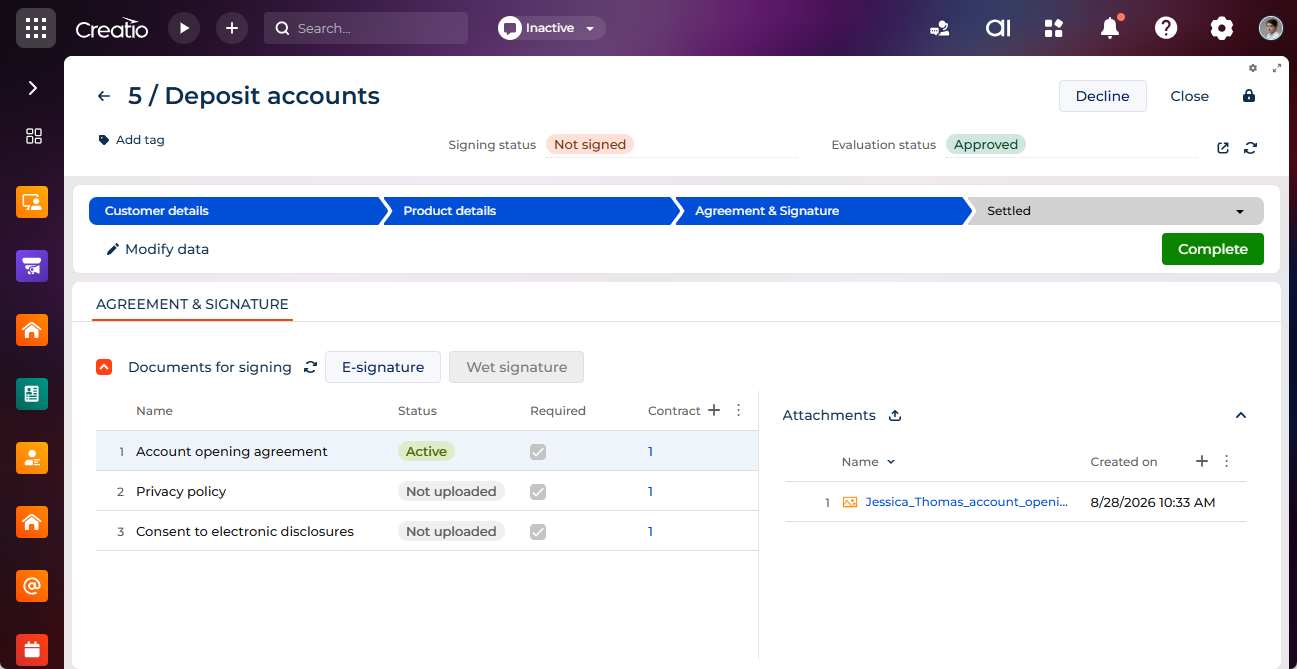The image size is (1297, 669).
Task: Toggle Required checkbox for Account opening agreement
Action: tap(538, 452)
